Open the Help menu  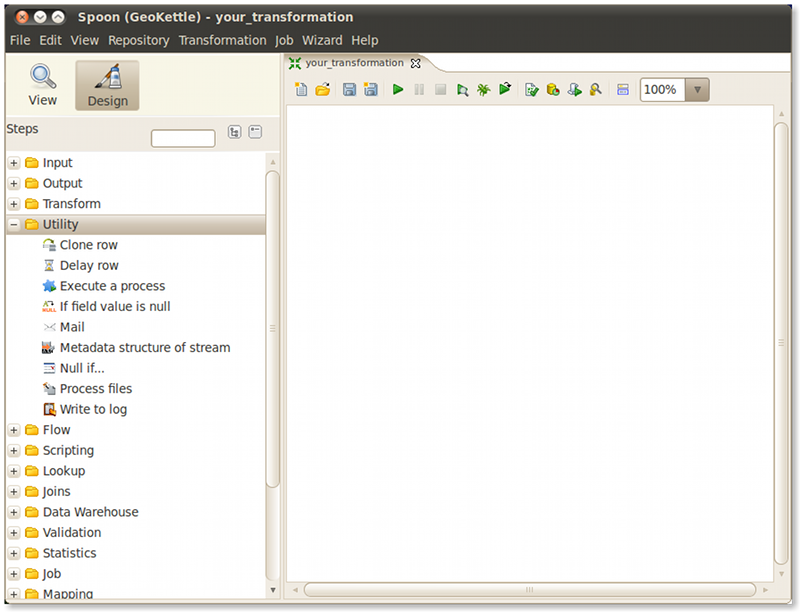tap(364, 40)
